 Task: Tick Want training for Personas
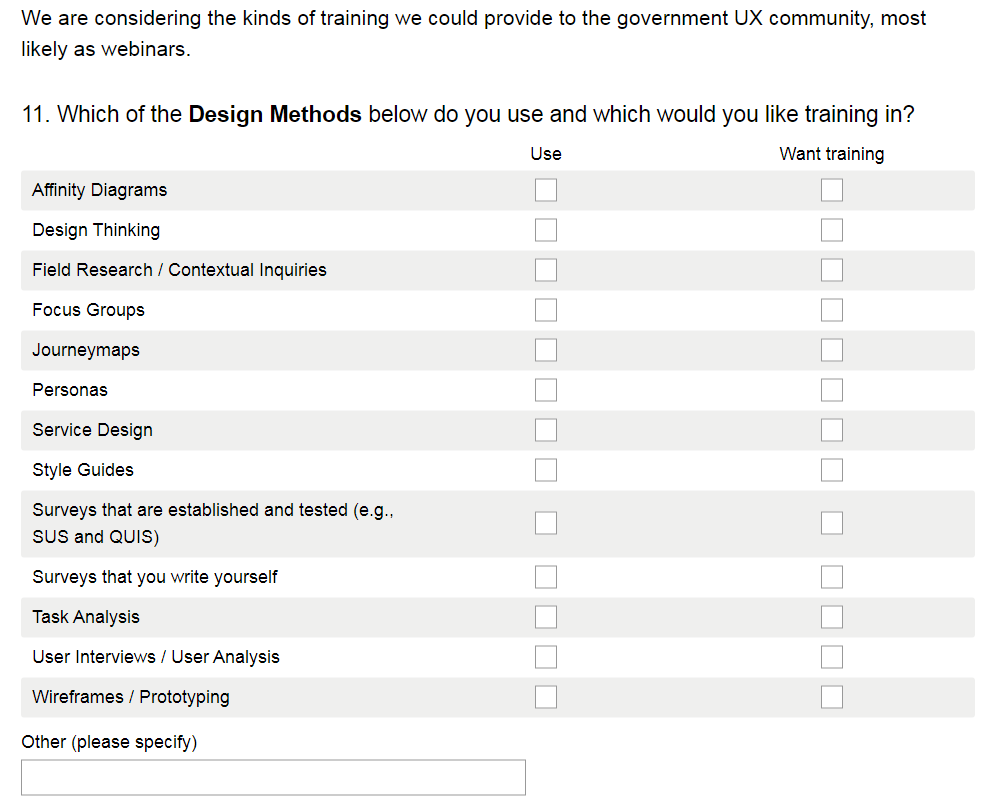(831, 390)
